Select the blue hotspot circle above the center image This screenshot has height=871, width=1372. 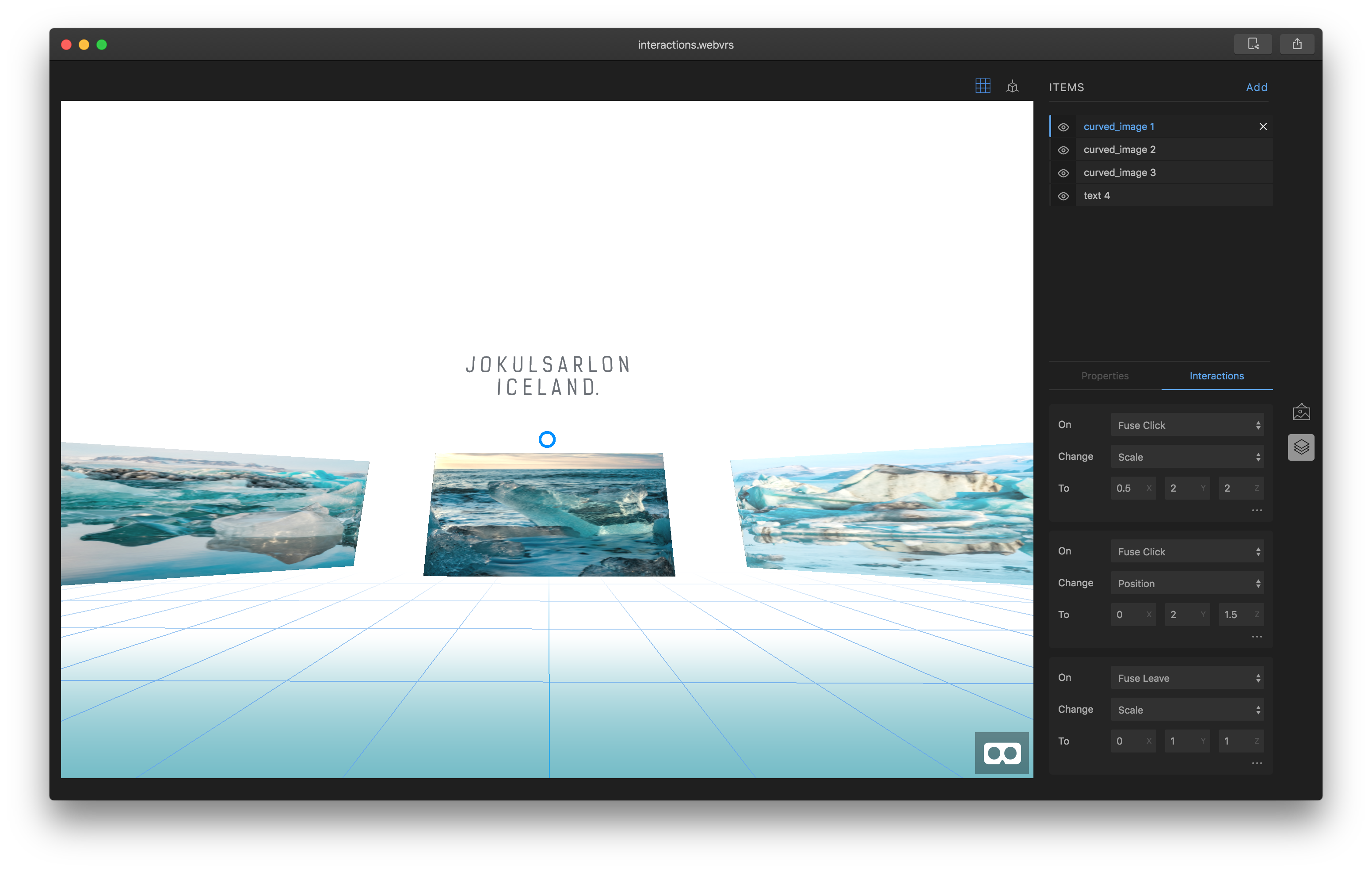[x=548, y=439]
